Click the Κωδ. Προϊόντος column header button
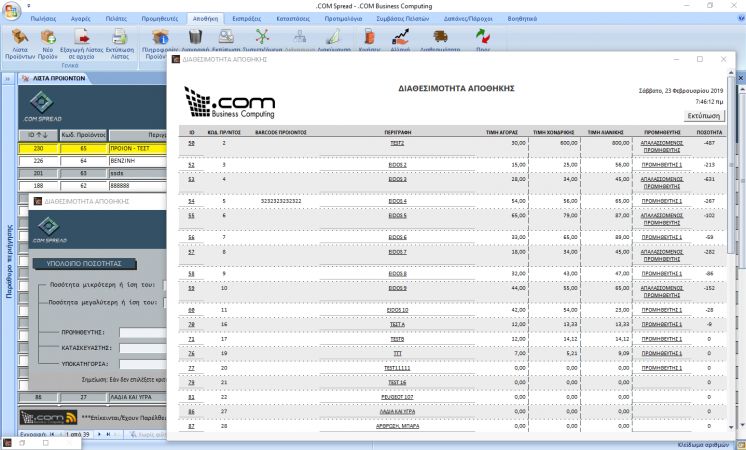 (83, 136)
